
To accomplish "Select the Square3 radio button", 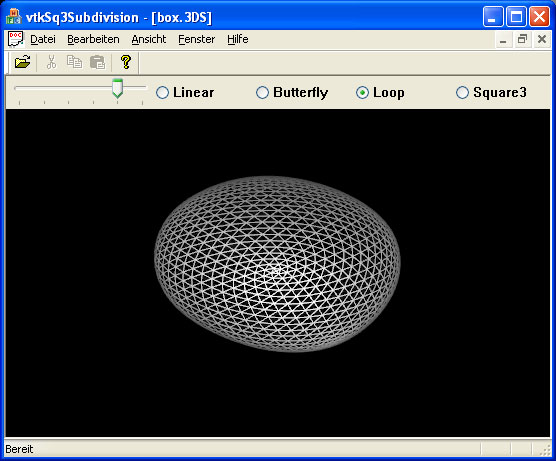I will tap(462, 93).
